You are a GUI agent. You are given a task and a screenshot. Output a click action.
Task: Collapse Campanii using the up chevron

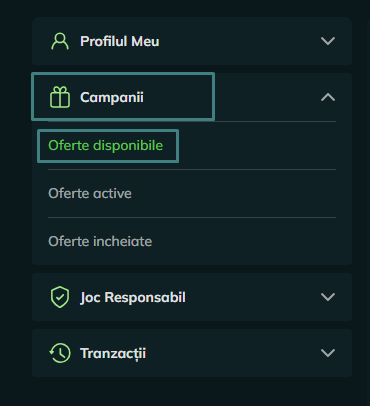(328, 97)
